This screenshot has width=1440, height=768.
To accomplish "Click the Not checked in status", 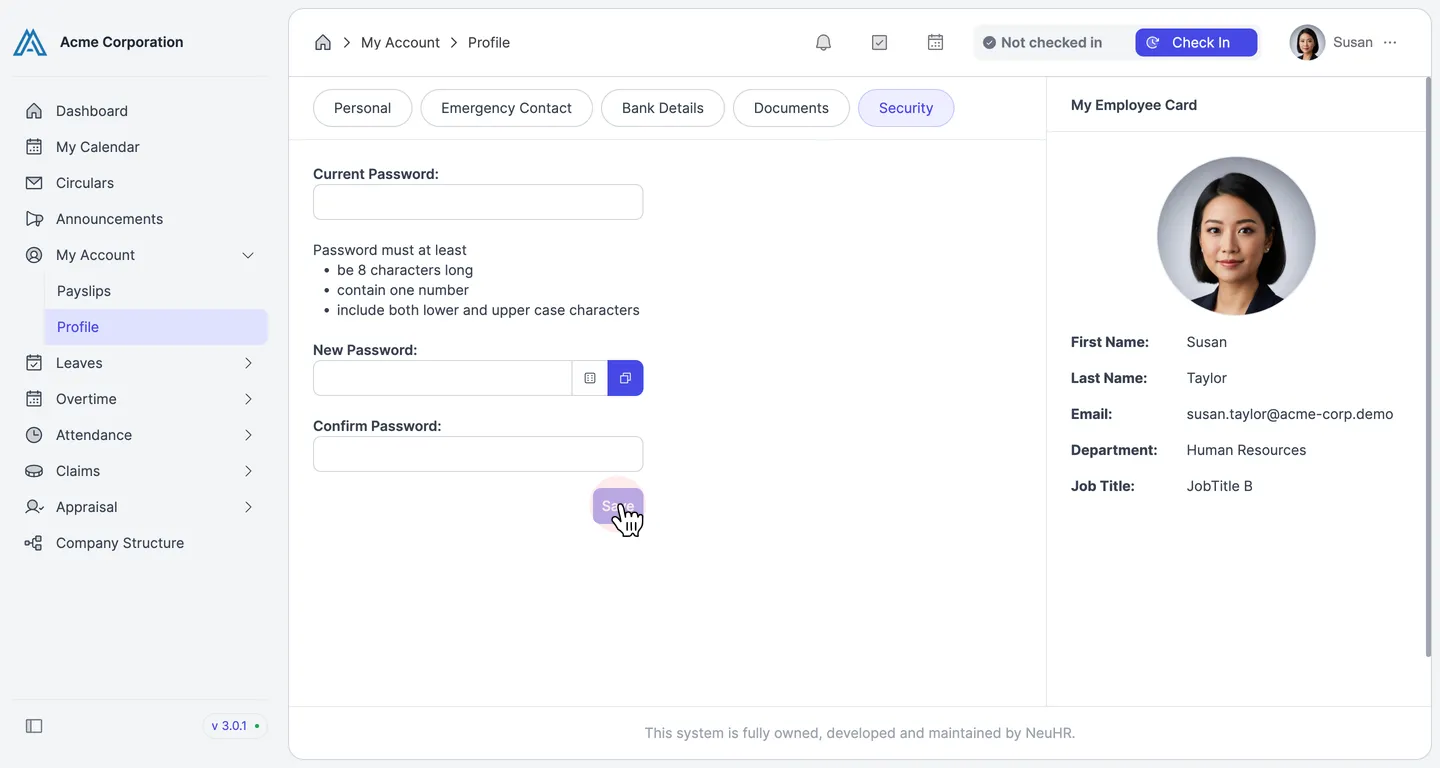I will 1042,42.
